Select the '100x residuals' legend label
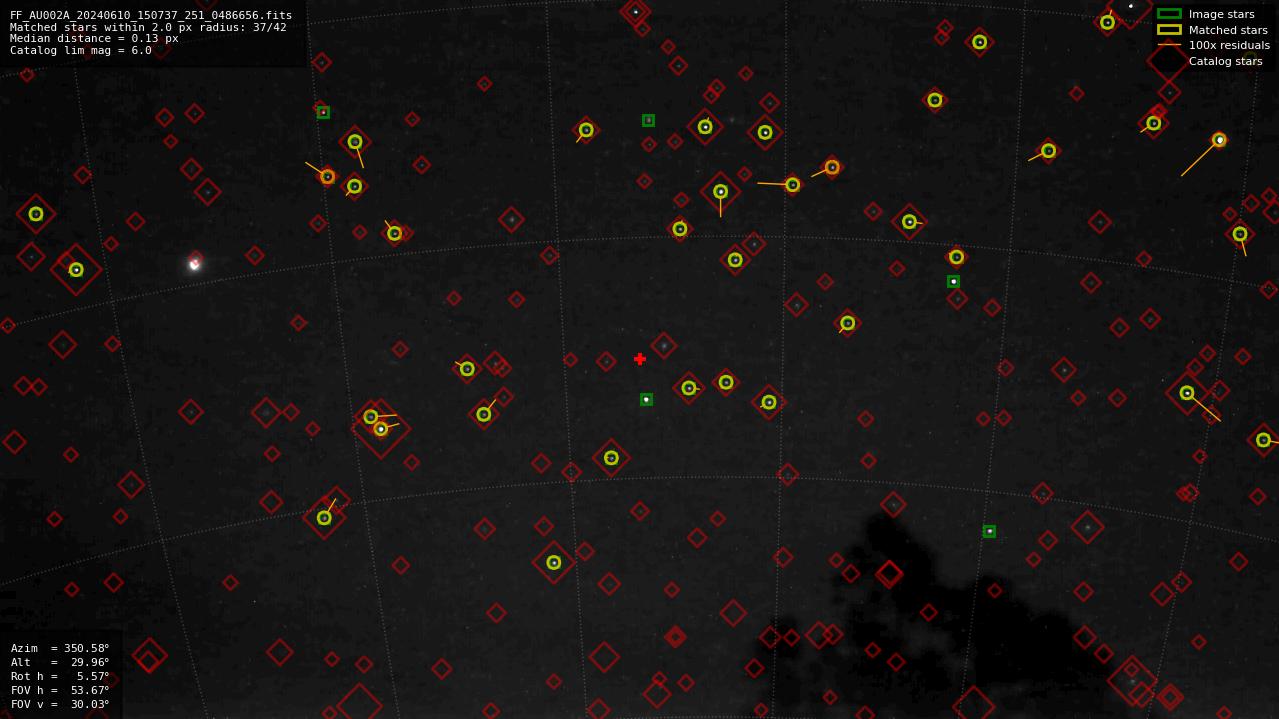 pos(1229,45)
